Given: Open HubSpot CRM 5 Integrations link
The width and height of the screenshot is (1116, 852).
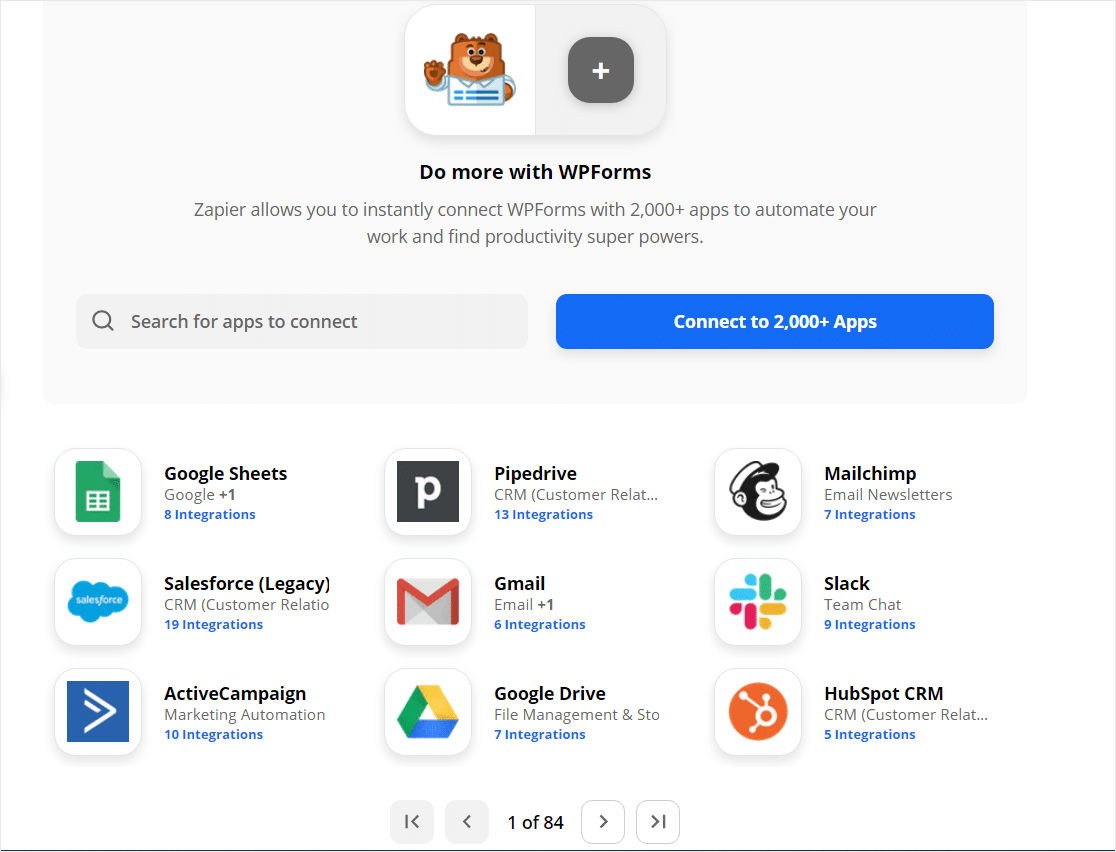Looking at the screenshot, I should click(x=870, y=735).
